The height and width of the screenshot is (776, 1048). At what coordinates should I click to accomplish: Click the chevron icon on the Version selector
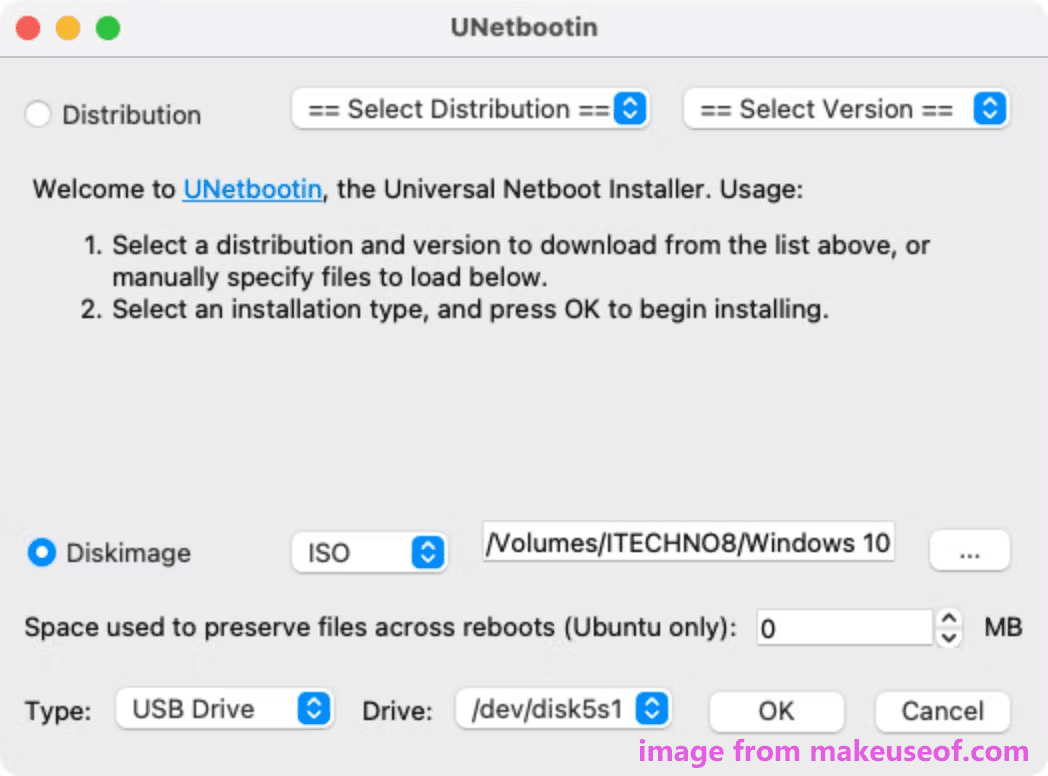(x=989, y=109)
